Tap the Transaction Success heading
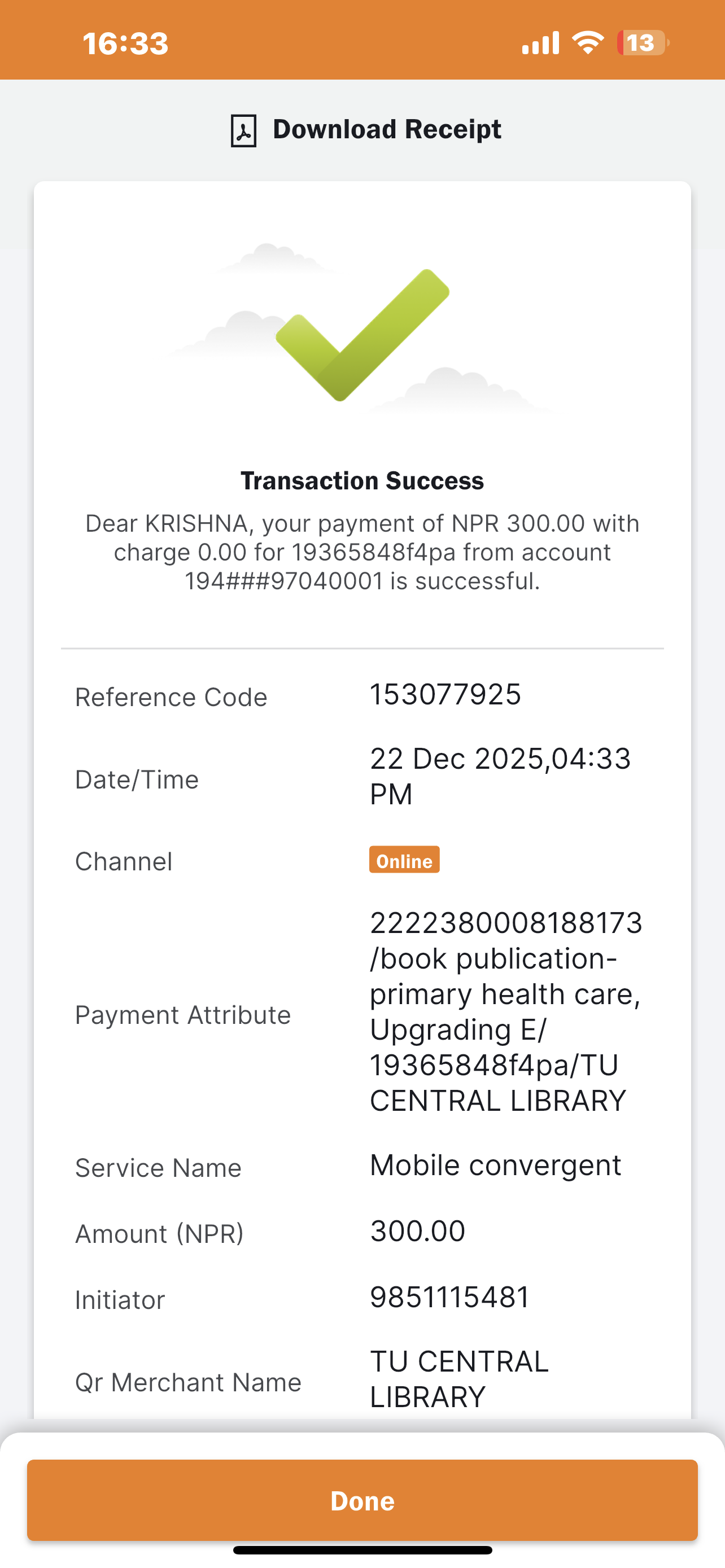 [x=362, y=481]
